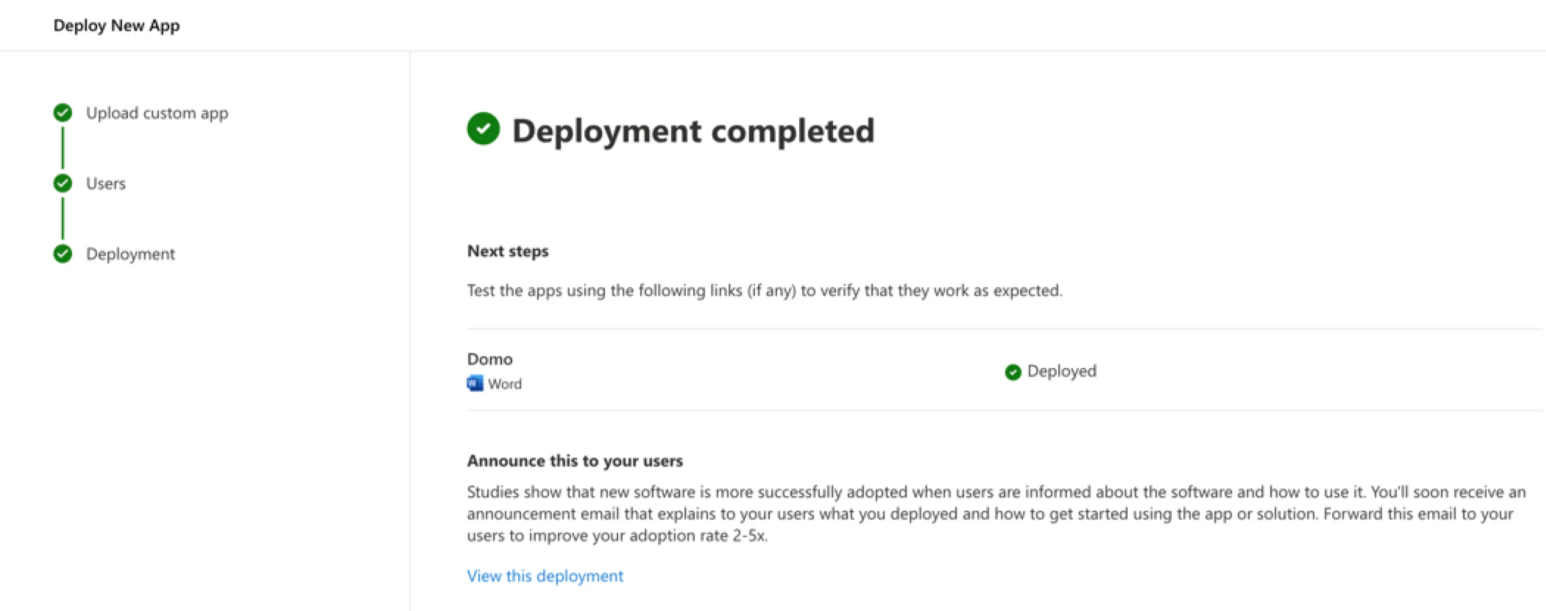The height and width of the screenshot is (611, 1546).
Task: Select the Users step label
Action: (x=106, y=184)
